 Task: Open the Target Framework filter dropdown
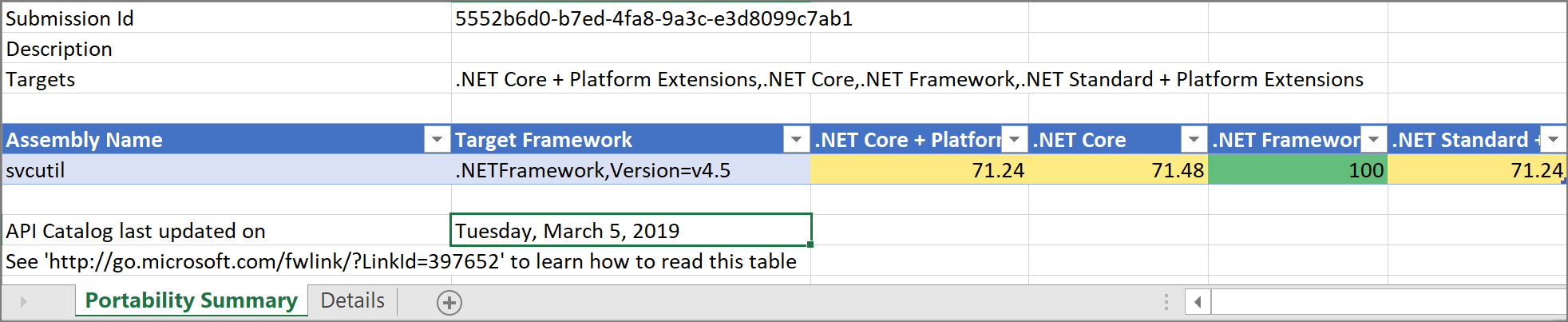click(x=796, y=140)
